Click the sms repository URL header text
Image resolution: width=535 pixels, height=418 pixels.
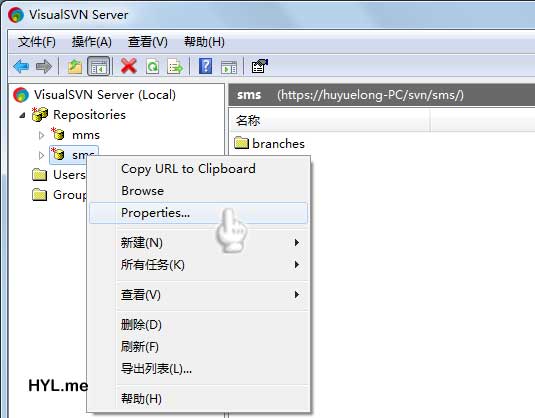point(371,95)
